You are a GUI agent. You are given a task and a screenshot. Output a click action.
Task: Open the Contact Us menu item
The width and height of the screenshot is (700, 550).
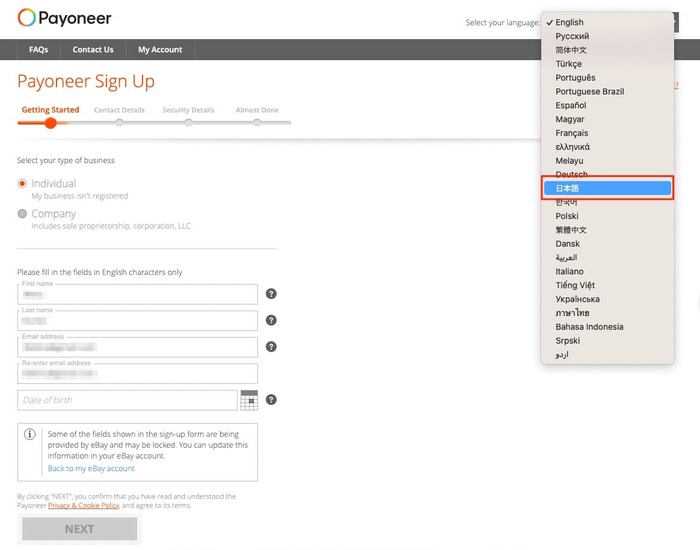93,50
